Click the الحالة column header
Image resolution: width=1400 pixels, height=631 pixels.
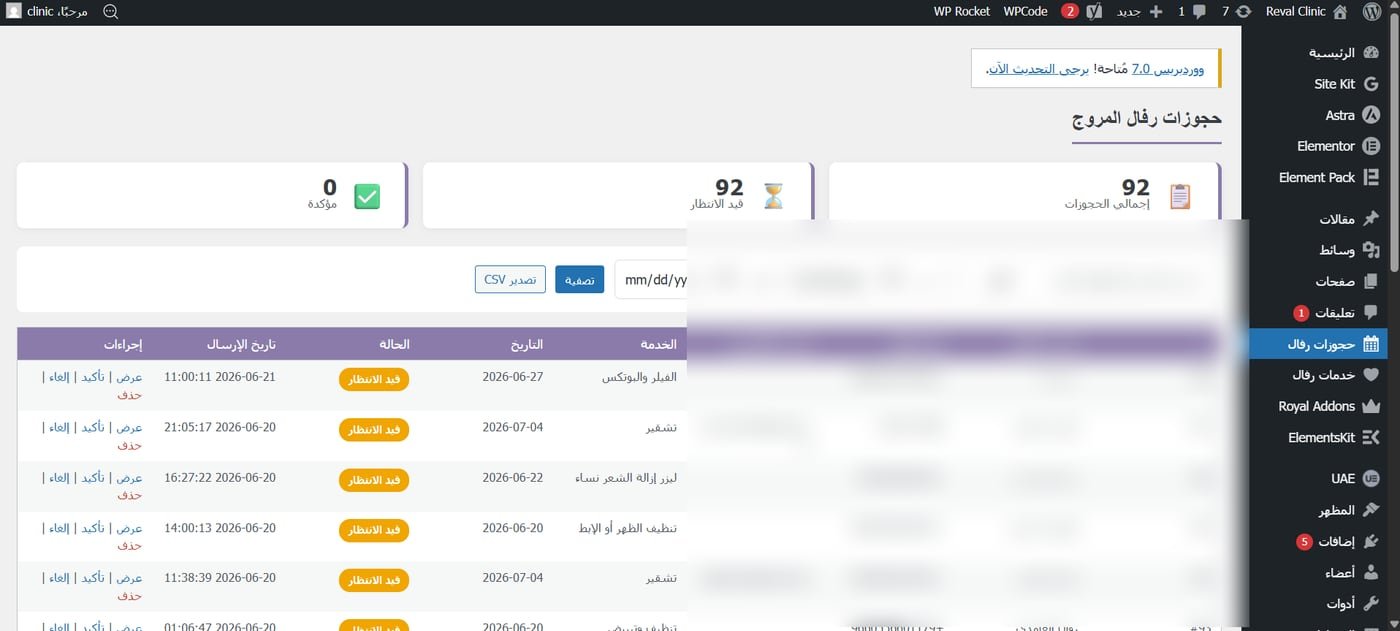[x=393, y=344]
